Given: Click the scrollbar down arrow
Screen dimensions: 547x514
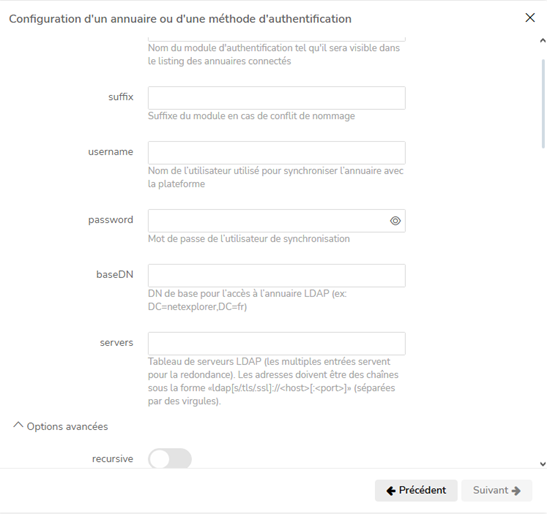Looking at the screenshot, I should (542, 464).
